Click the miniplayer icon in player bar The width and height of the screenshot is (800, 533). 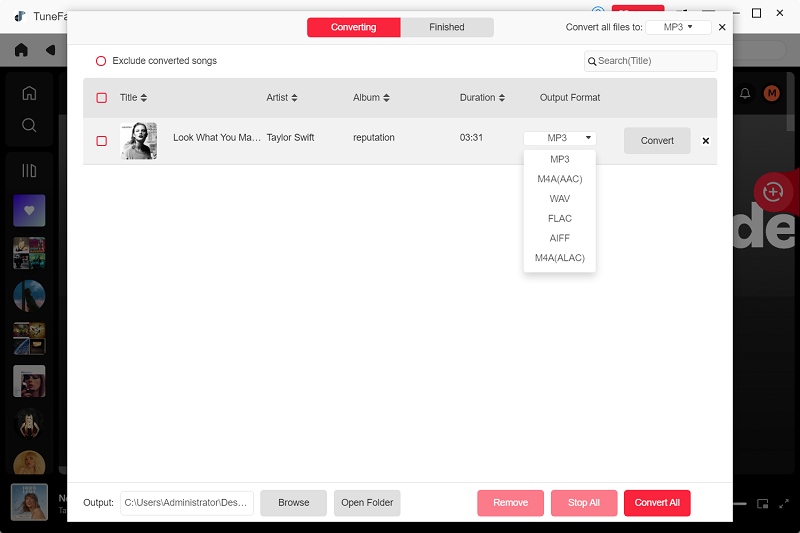click(x=763, y=504)
